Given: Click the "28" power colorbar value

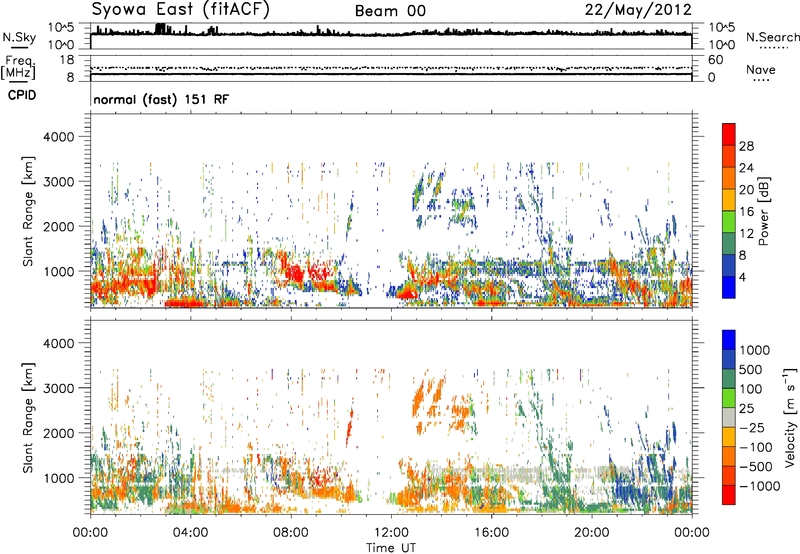Looking at the screenshot, I should pos(746,146).
